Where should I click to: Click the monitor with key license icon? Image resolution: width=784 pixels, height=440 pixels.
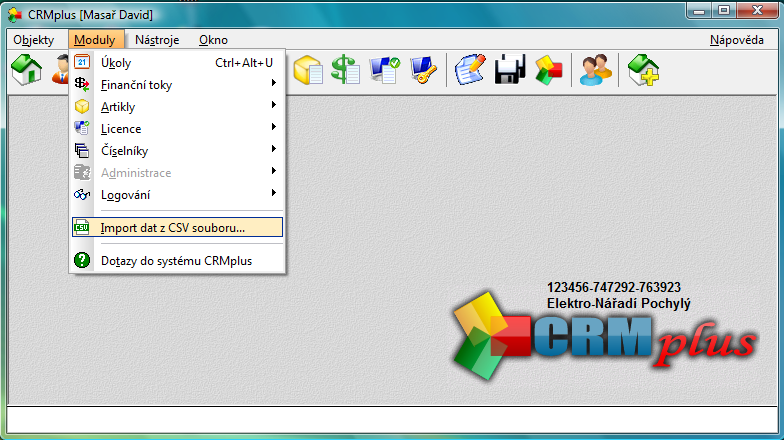423,70
